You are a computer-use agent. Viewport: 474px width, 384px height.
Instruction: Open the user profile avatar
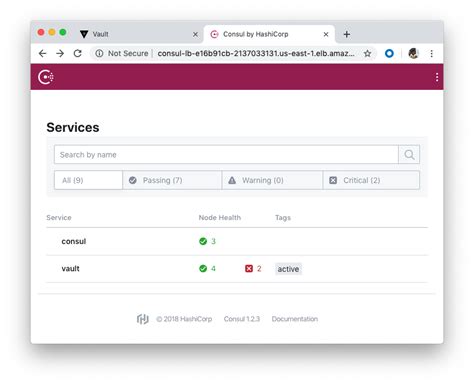point(413,53)
